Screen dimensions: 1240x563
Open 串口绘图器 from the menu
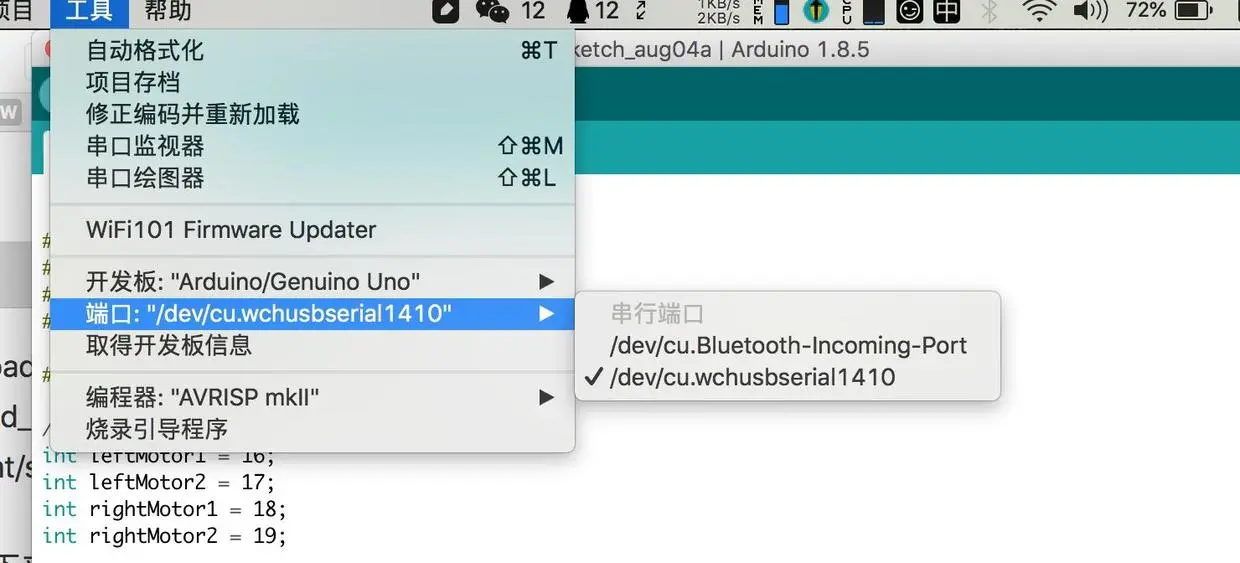click(x=312, y=178)
